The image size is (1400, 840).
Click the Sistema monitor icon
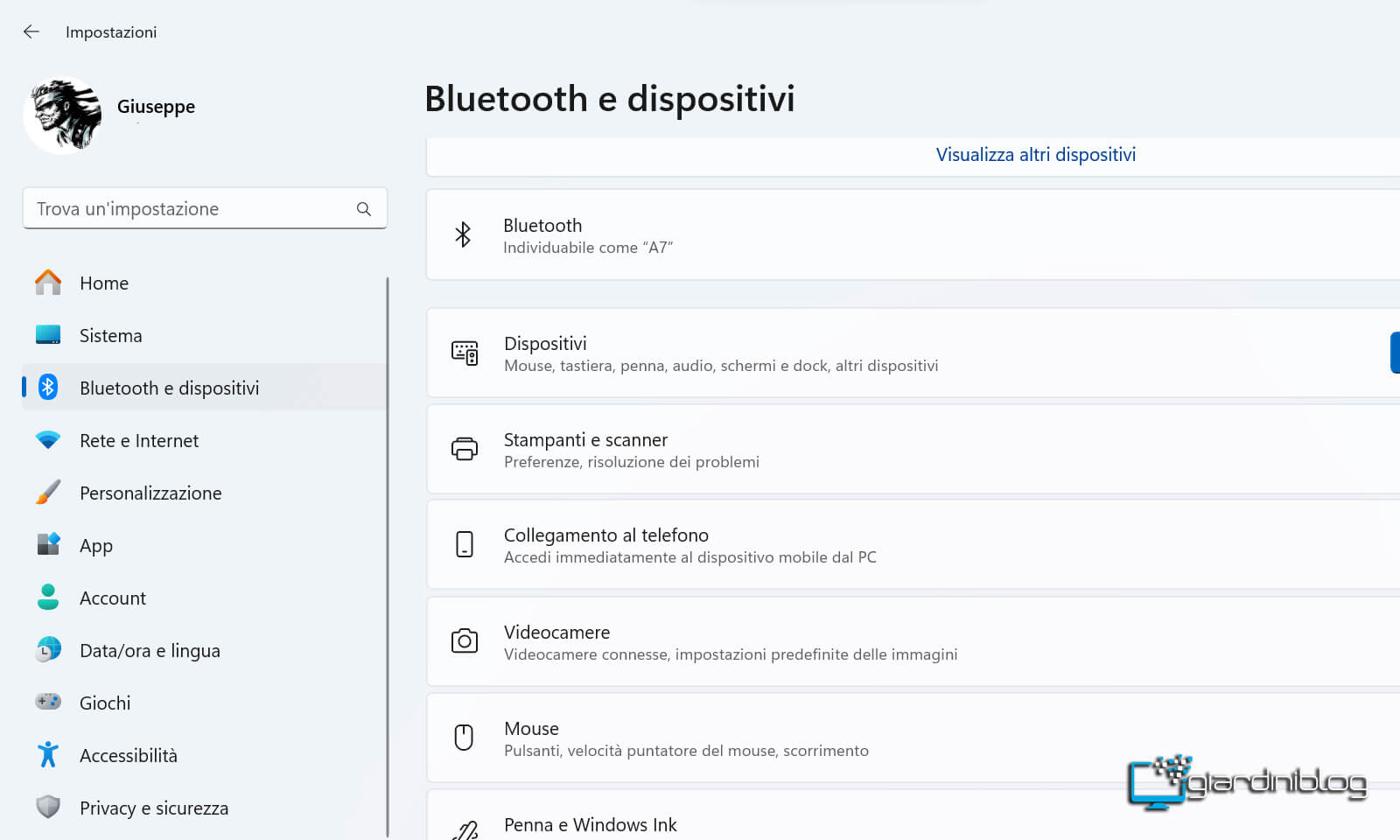click(x=48, y=335)
